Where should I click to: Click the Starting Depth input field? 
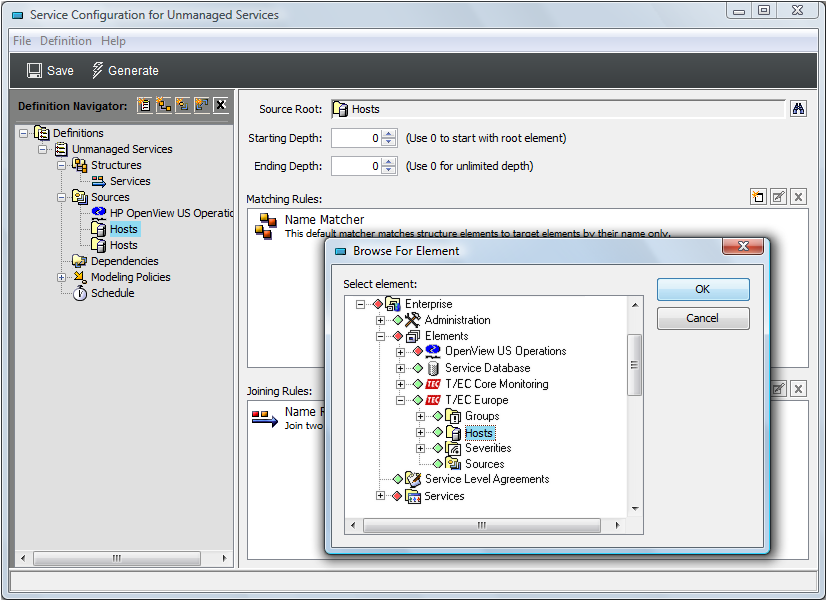pos(356,138)
